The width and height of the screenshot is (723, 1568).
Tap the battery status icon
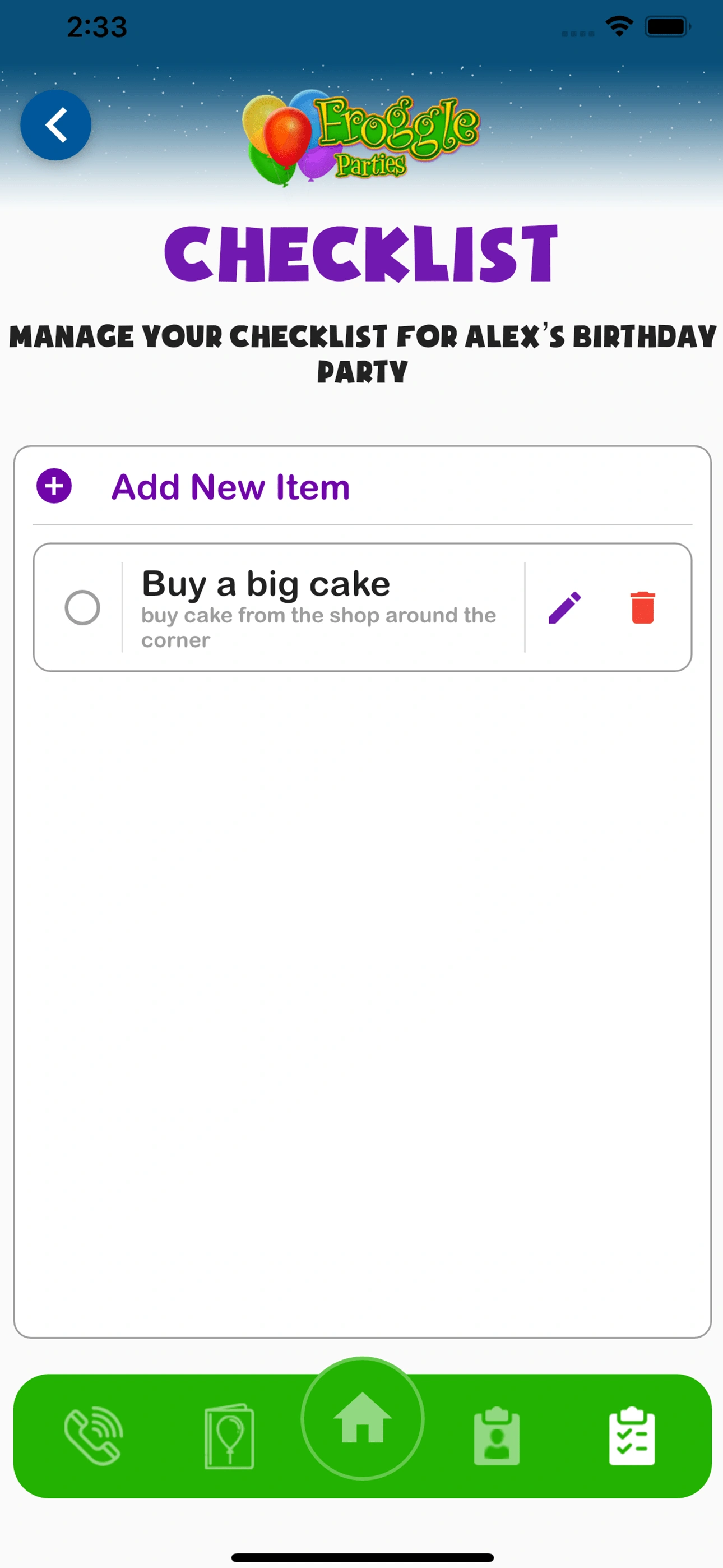(667, 27)
